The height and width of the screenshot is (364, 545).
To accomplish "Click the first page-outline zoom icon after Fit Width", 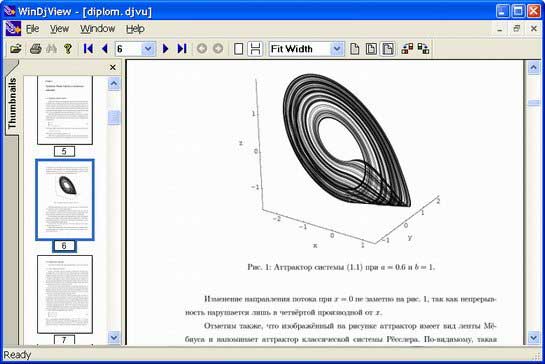I will coord(354,49).
